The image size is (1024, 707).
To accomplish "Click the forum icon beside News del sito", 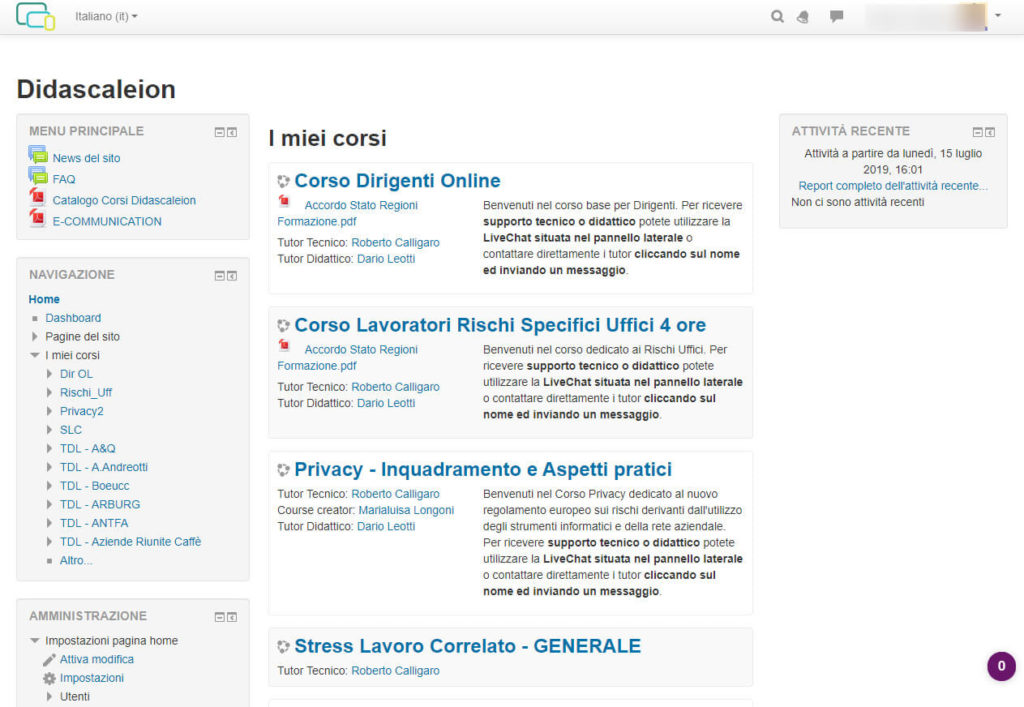I will [38, 156].
